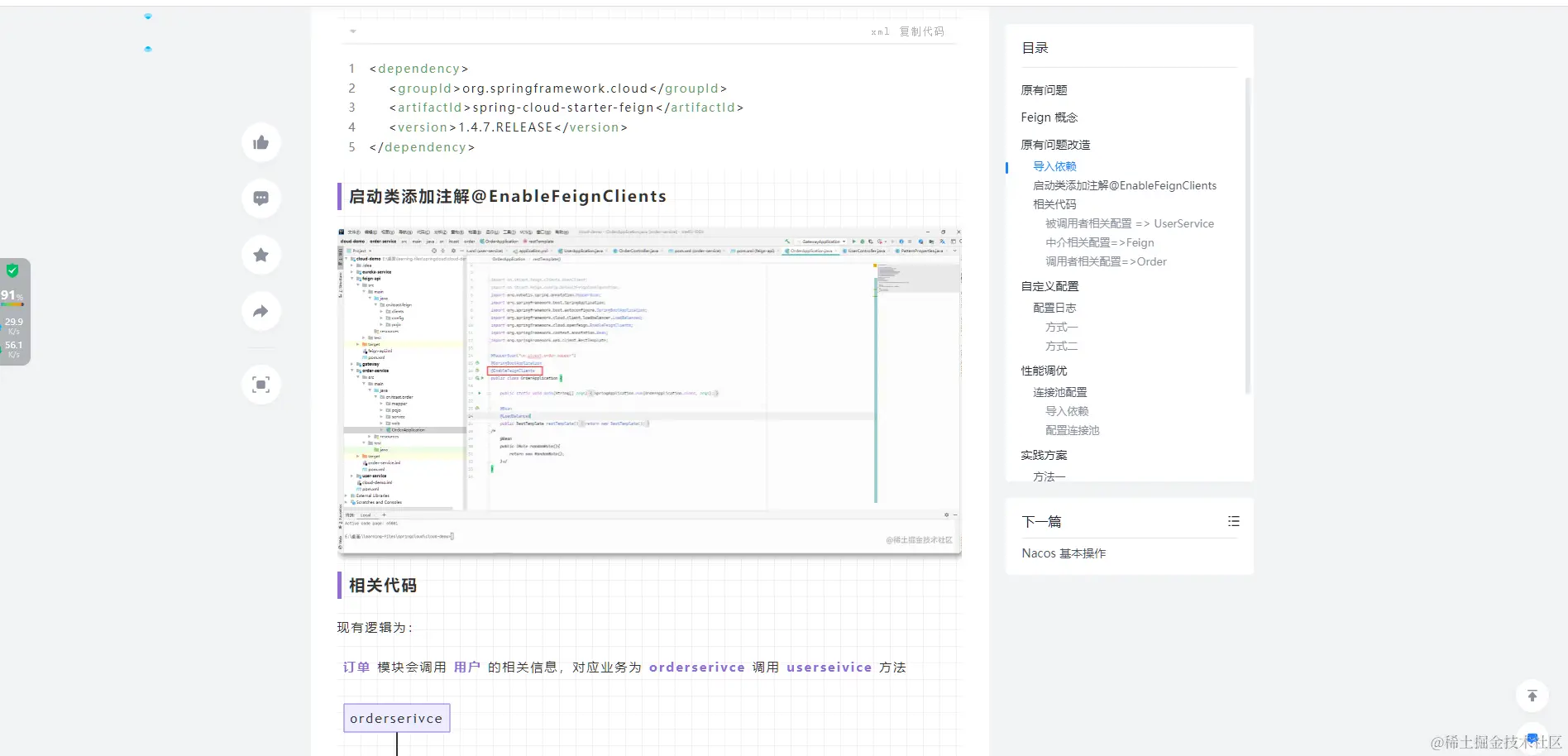Click the purple 用户 highlighted text
This screenshot has width=1568, height=756.
[x=467, y=667]
